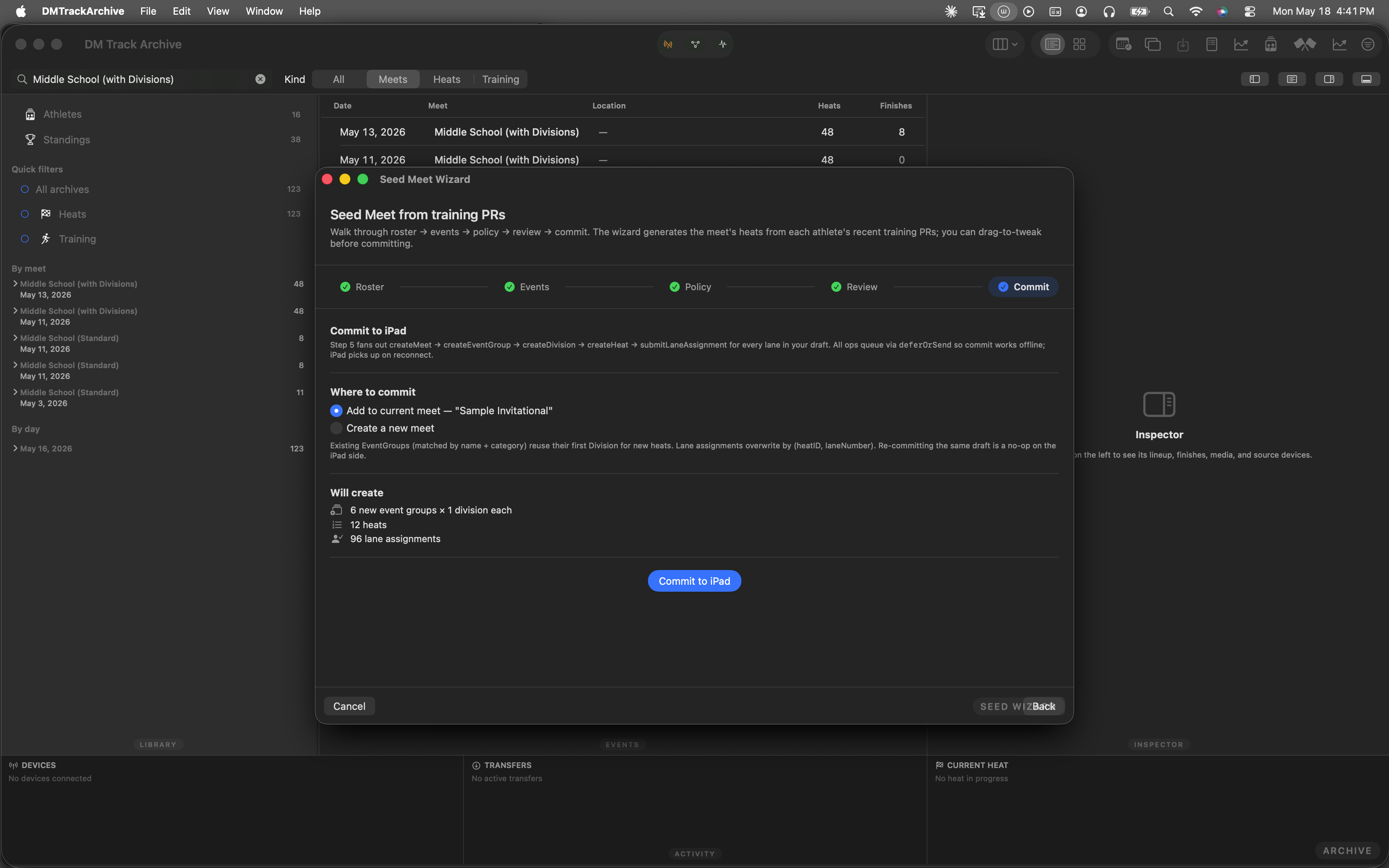1389x868 pixels.
Task: Open Athletes in the sidebar
Action: (x=160, y=114)
